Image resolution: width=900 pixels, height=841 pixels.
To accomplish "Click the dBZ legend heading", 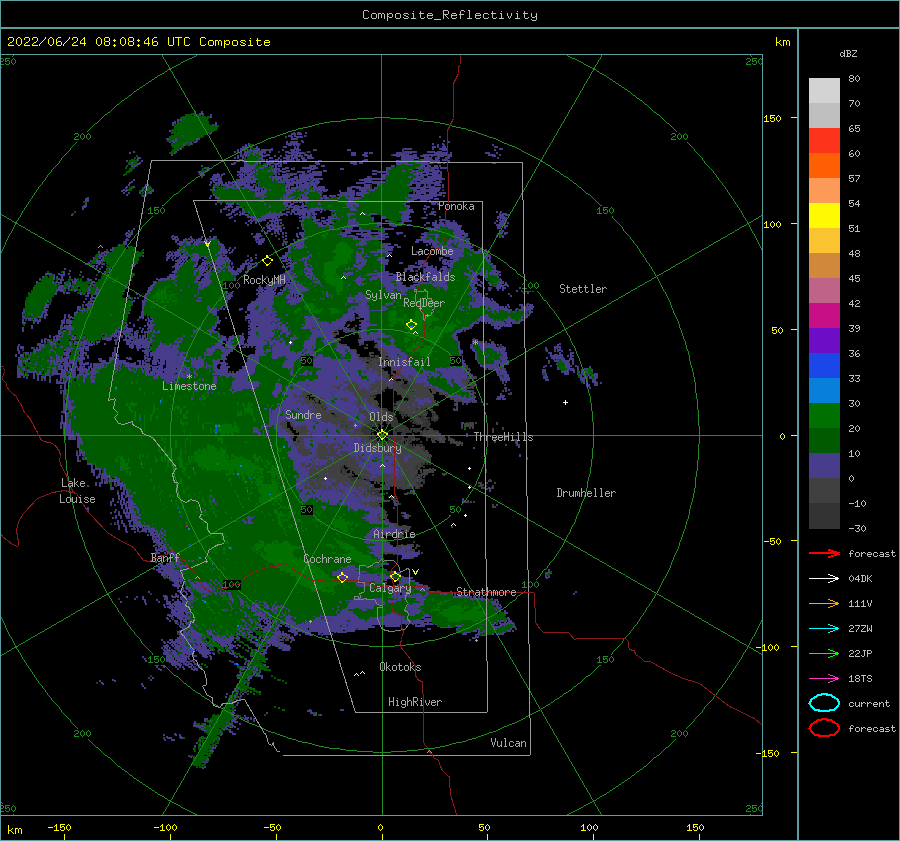I will 848,53.
